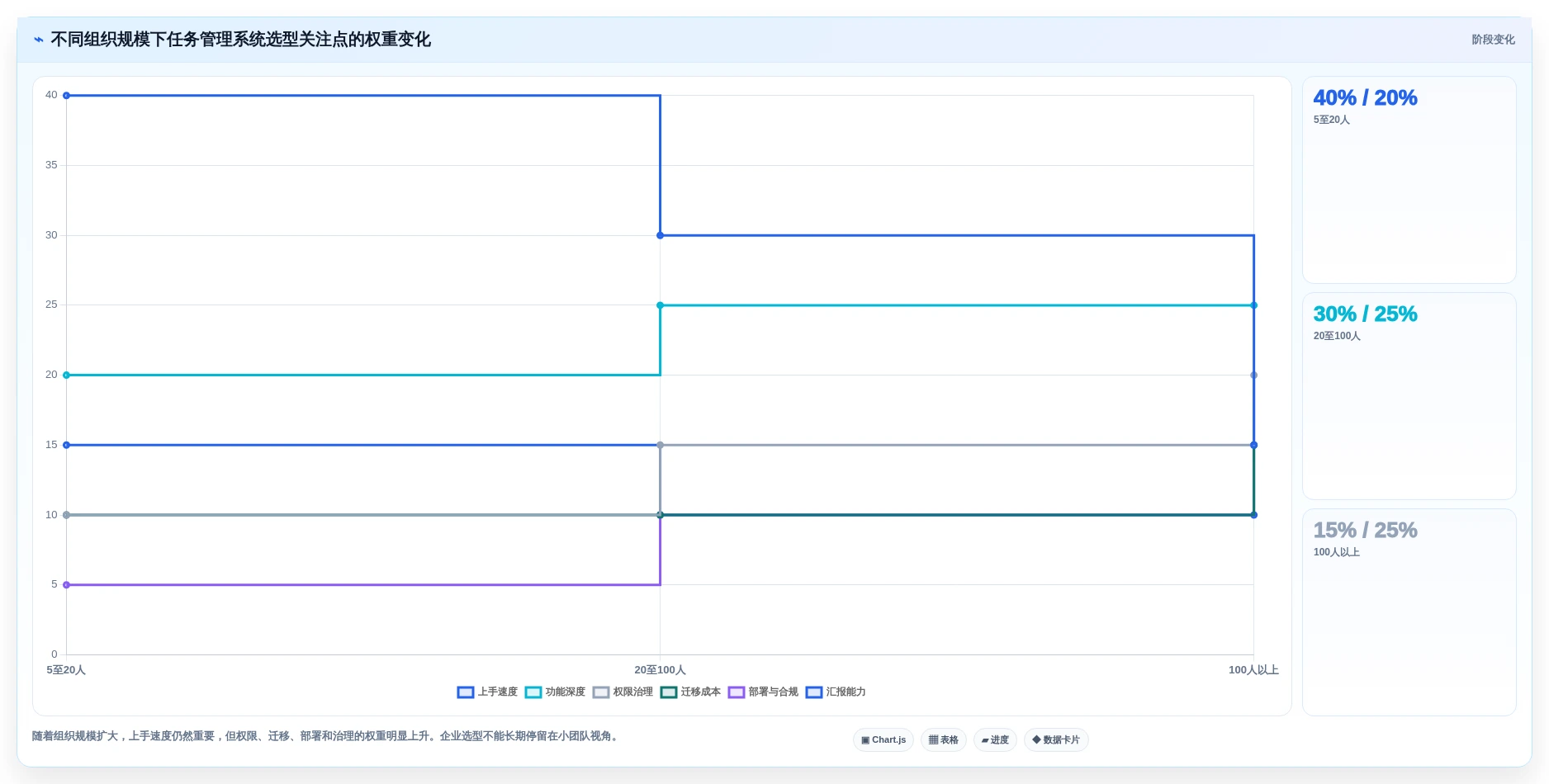Select the 30% / 25% data card
This screenshot has width=1549, height=784.
coord(1409,396)
